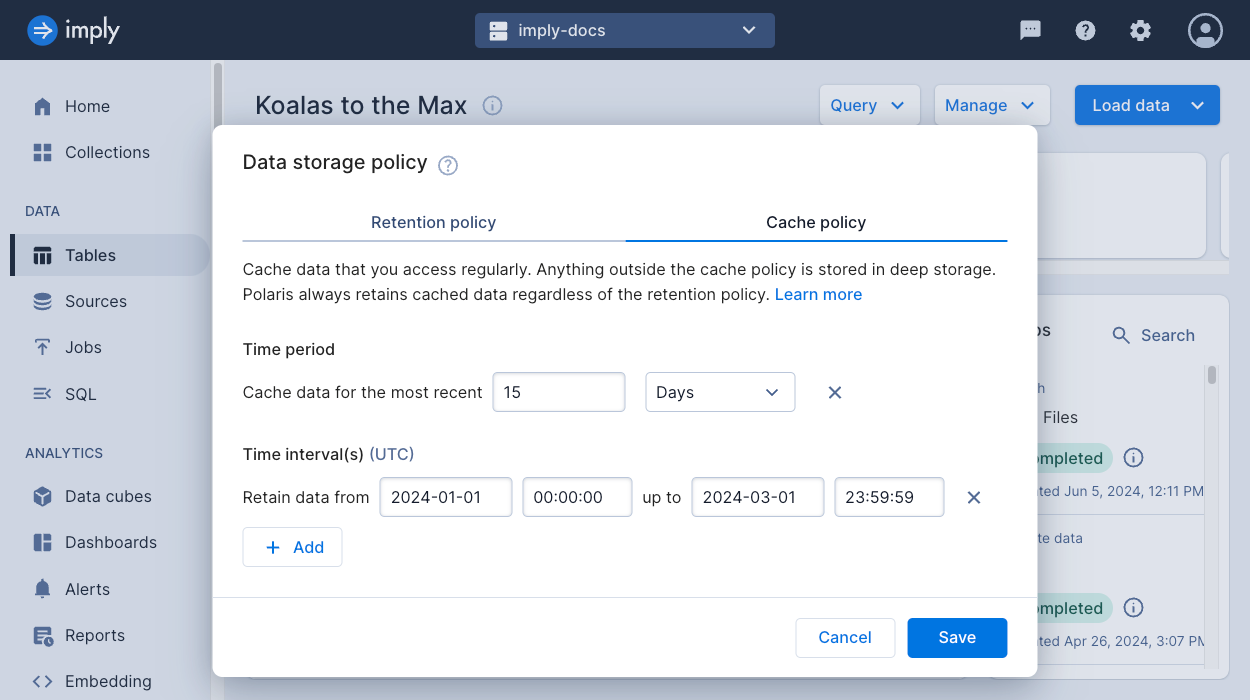Click the settings gear icon

[x=1140, y=30]
